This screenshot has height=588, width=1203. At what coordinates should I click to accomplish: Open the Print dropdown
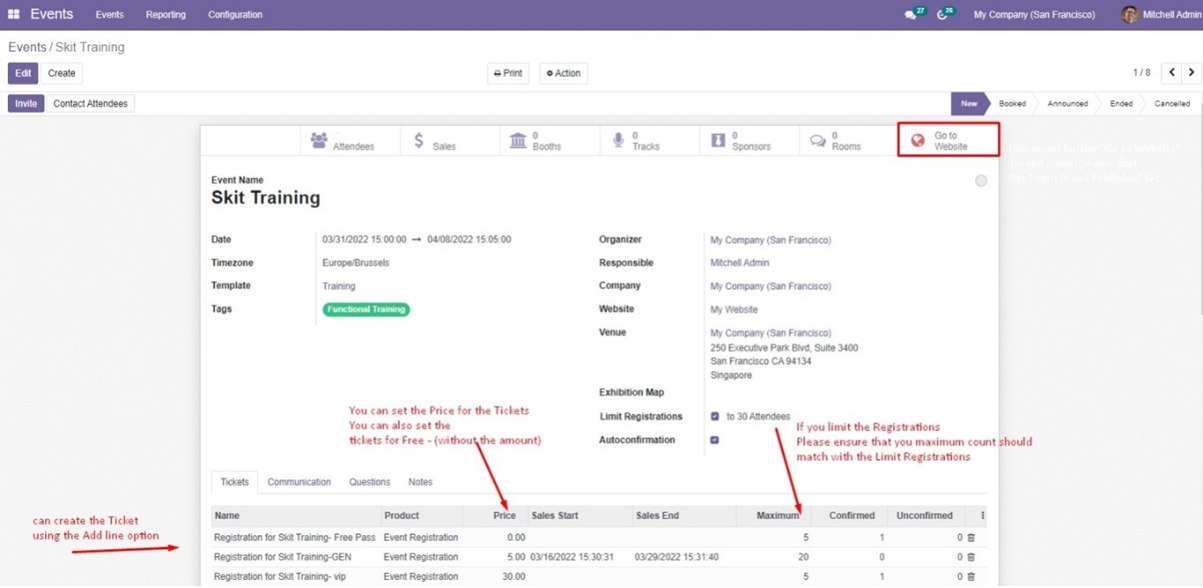(x=508, y=73)
